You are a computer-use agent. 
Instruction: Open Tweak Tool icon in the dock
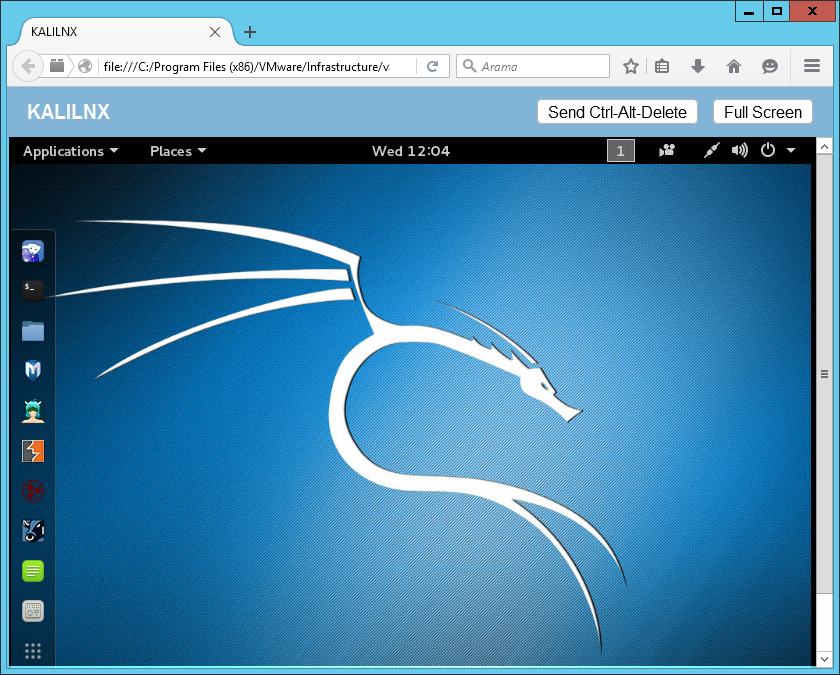pos(33,611)
